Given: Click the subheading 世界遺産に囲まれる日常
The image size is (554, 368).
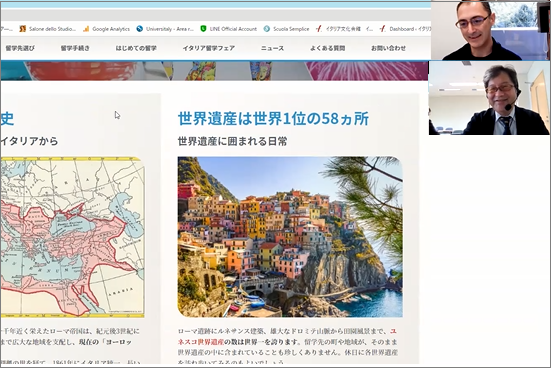Looking at the screenshot, I should [x=232, y=141].
